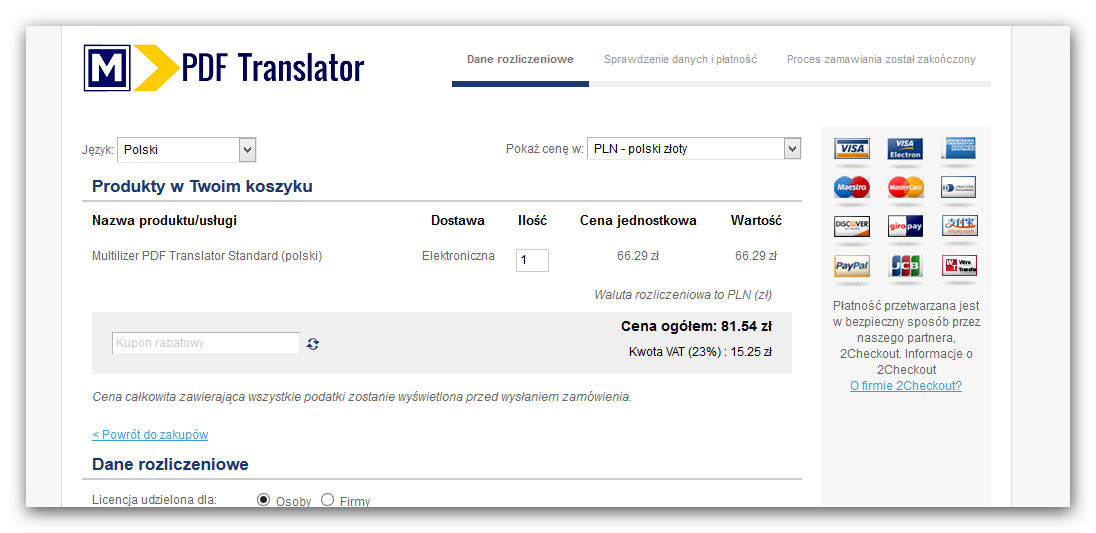Pick the Alipay payment icon
The width and height of the screenshot is (1096, 533).
[x=959, y=226]
